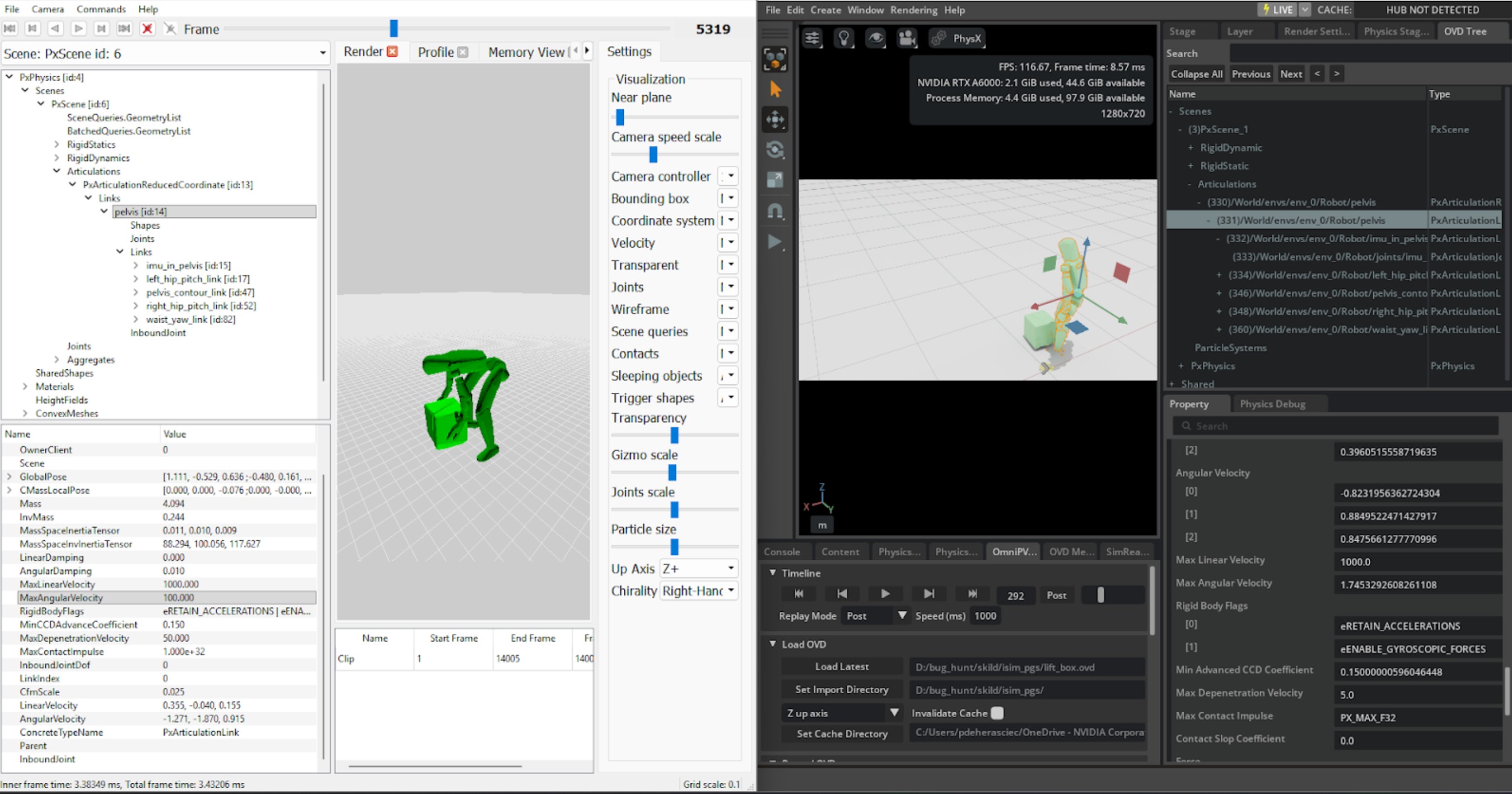Select the arrow selection tool in viewport sidebar

click(x=776, y=89)
